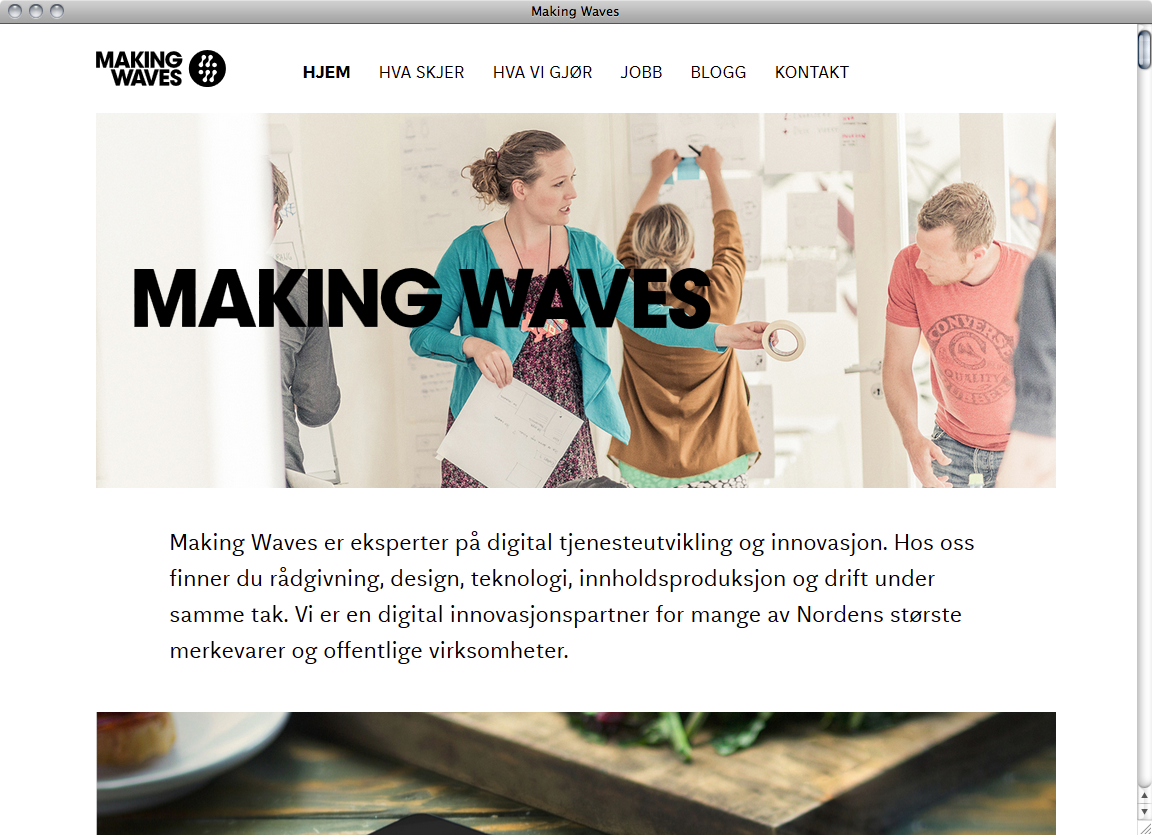Select JOBB in the navigation
This screenshot has width=1152, height=835.
[641, 72]
